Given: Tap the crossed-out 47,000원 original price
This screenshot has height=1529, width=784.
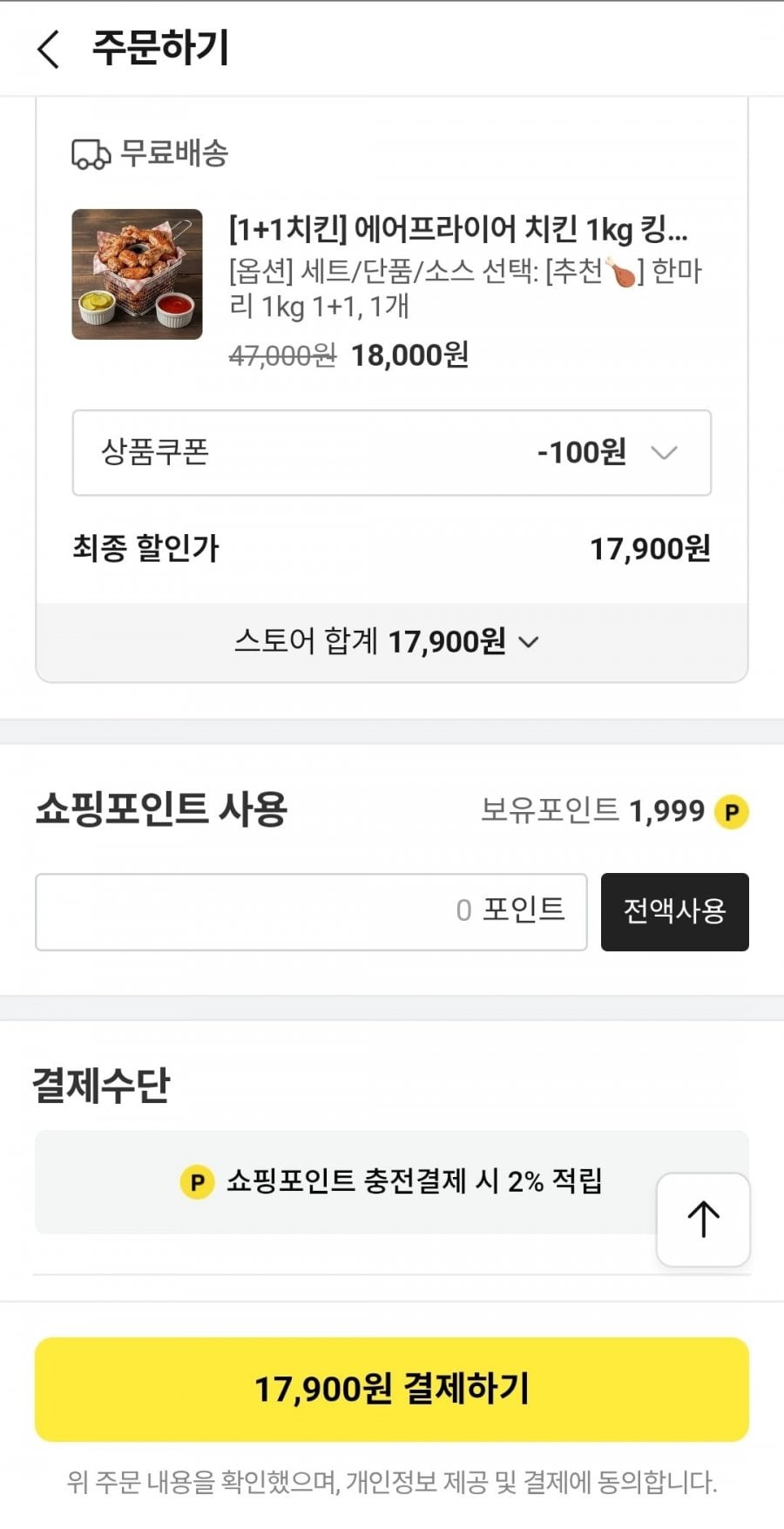Looking at the screenshot, I should (x=282, y=355).
